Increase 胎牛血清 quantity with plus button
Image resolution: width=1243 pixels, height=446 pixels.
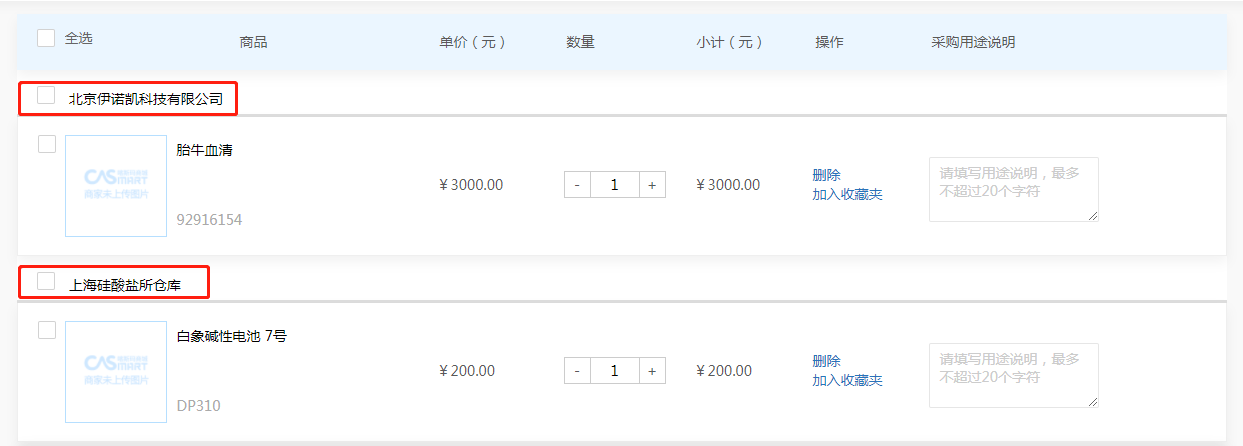tap(652, 185)
